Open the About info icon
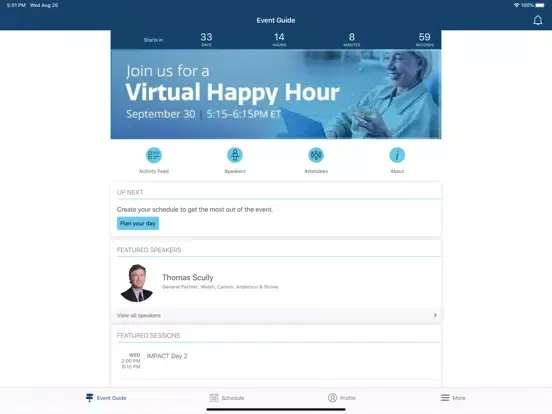Screen dimensions: 552x414 point(397,155)
